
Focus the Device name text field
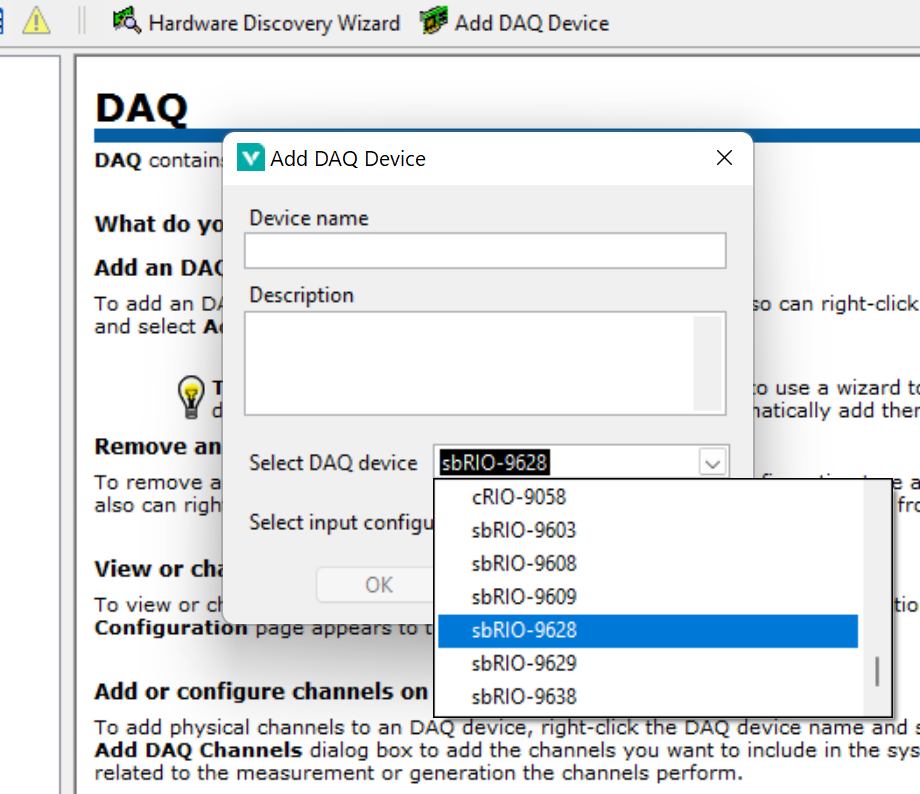(x=485, y=251)
